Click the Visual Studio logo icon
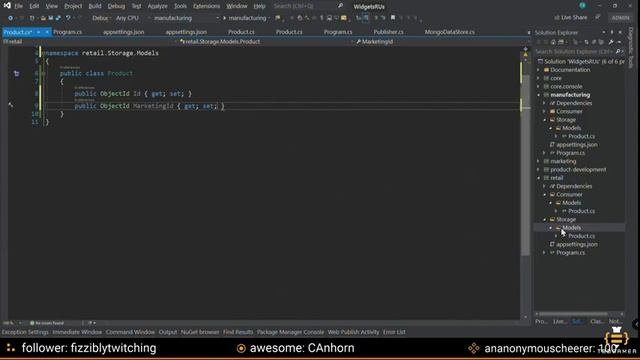The image size is (640, 360). (x=7, y=6)
